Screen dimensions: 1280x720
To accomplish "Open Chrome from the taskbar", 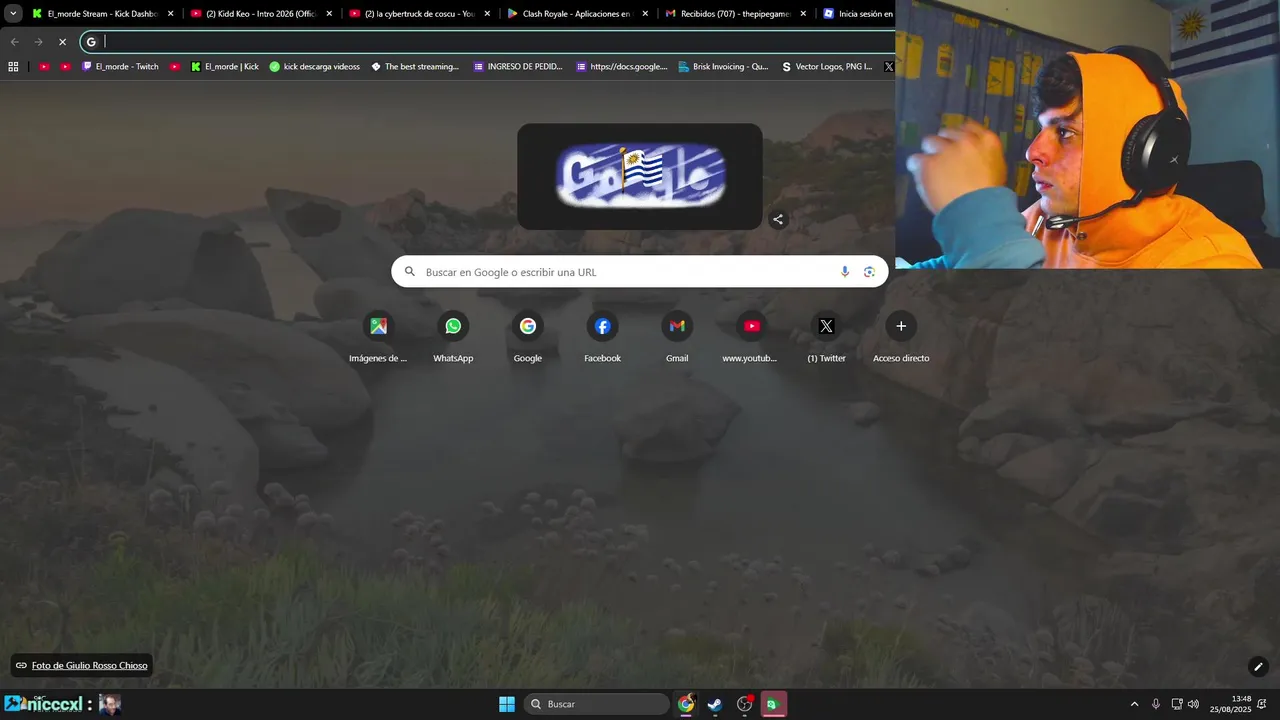I will [686, 704].
